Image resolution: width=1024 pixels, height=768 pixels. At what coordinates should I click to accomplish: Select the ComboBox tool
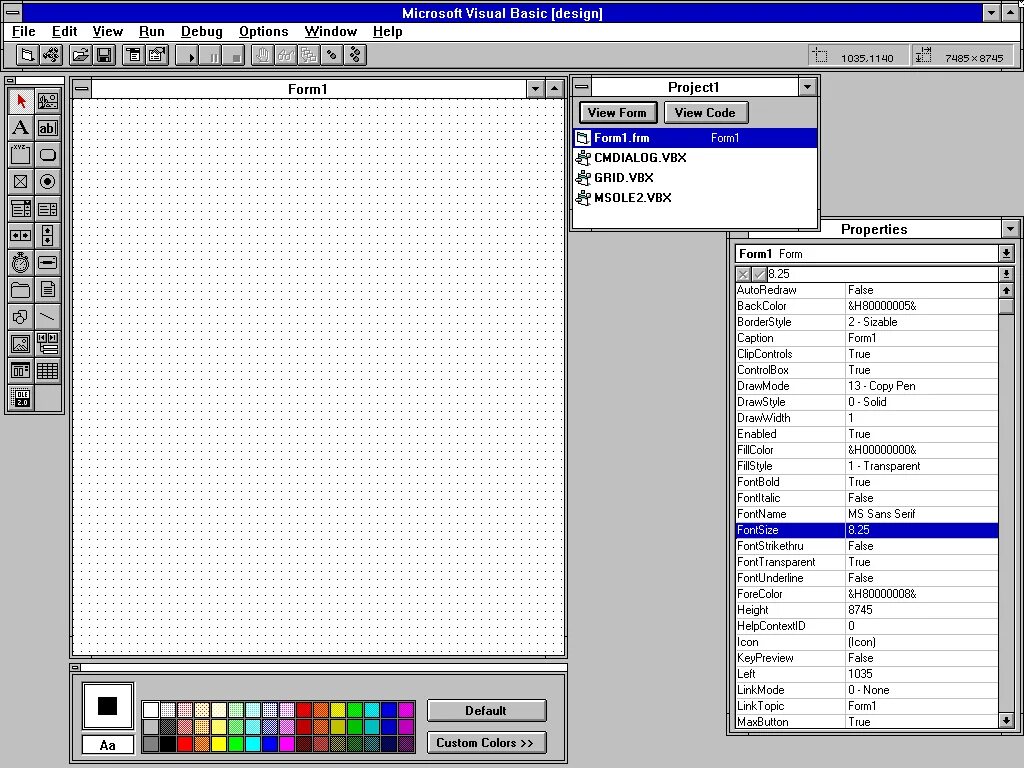(x=21, y=209)
